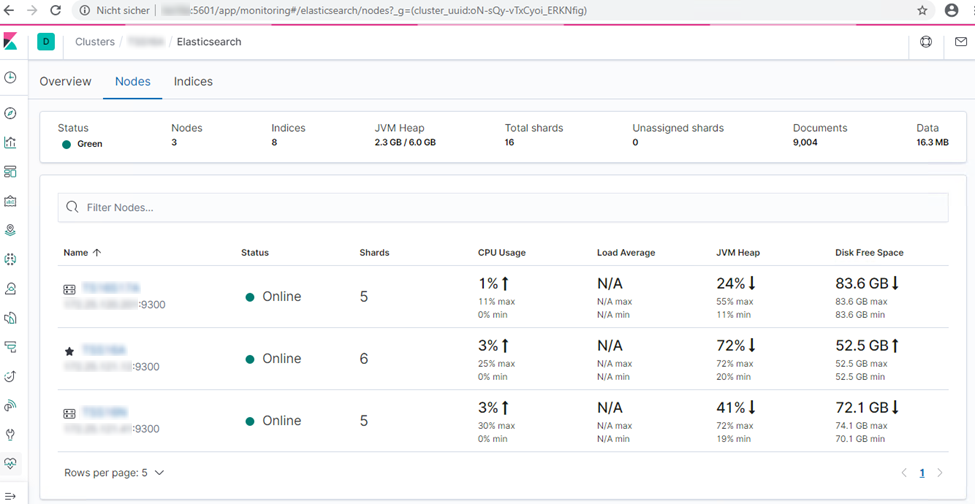Switch to the Overview tab
The width and height of the screenshot is (975, 504).
coord(65,81)
